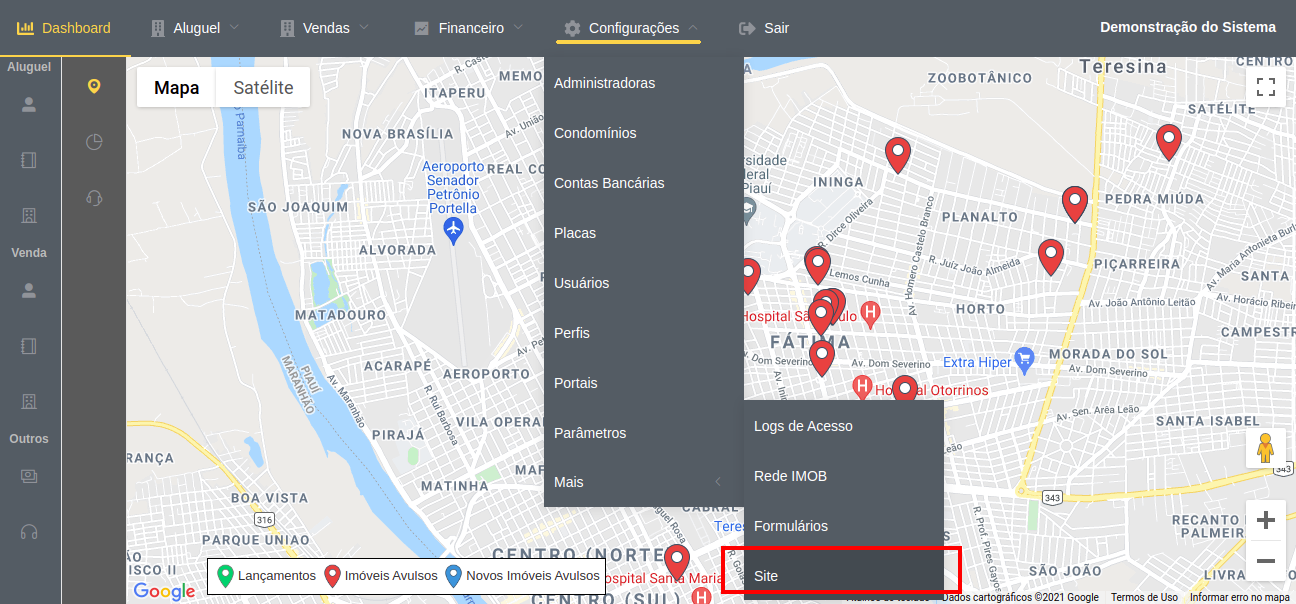Open the Dashboard tab
Screen dimensions: 1296x604
(64, 28)
